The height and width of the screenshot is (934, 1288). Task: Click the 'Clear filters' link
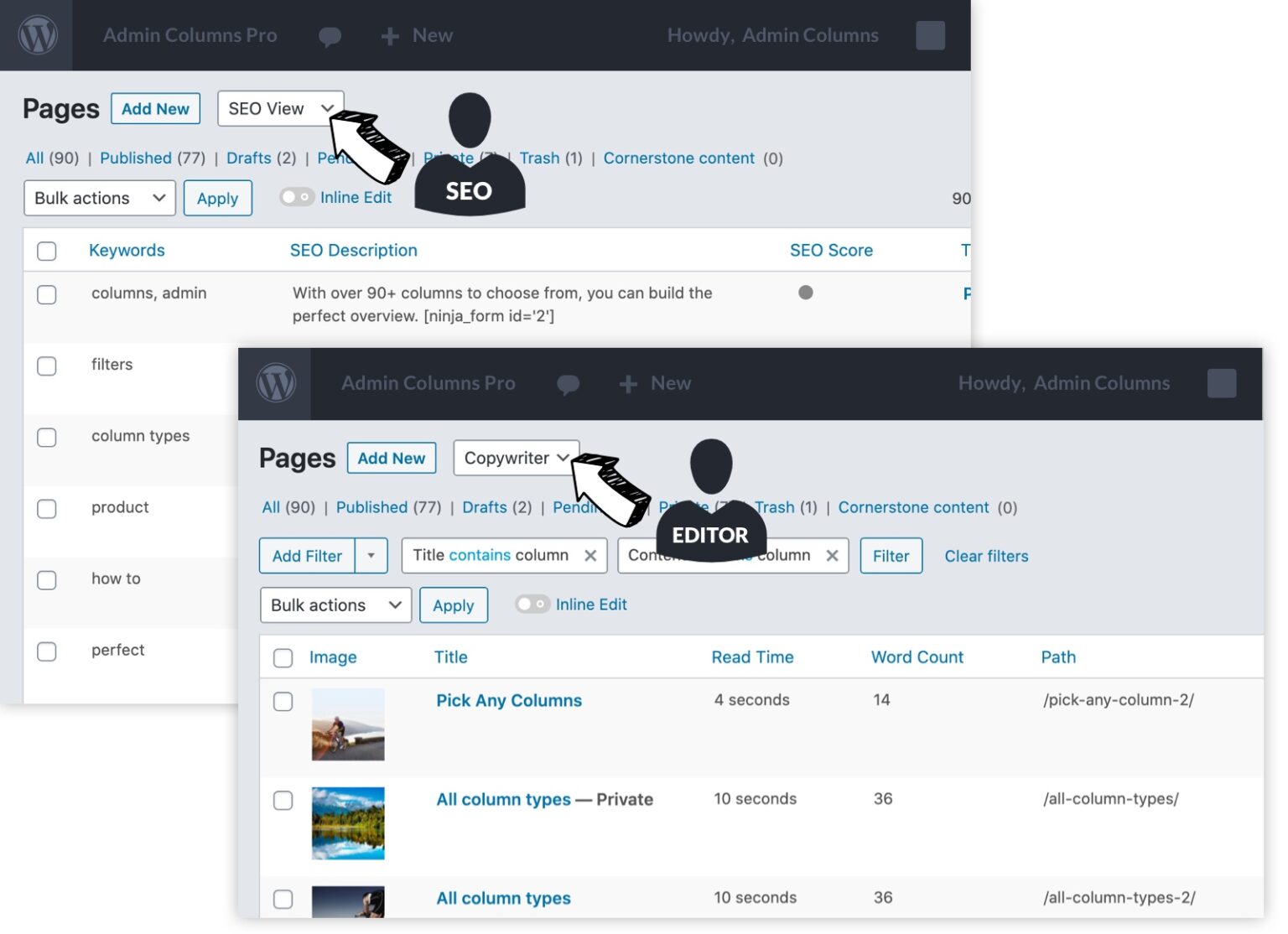point(986,556)
